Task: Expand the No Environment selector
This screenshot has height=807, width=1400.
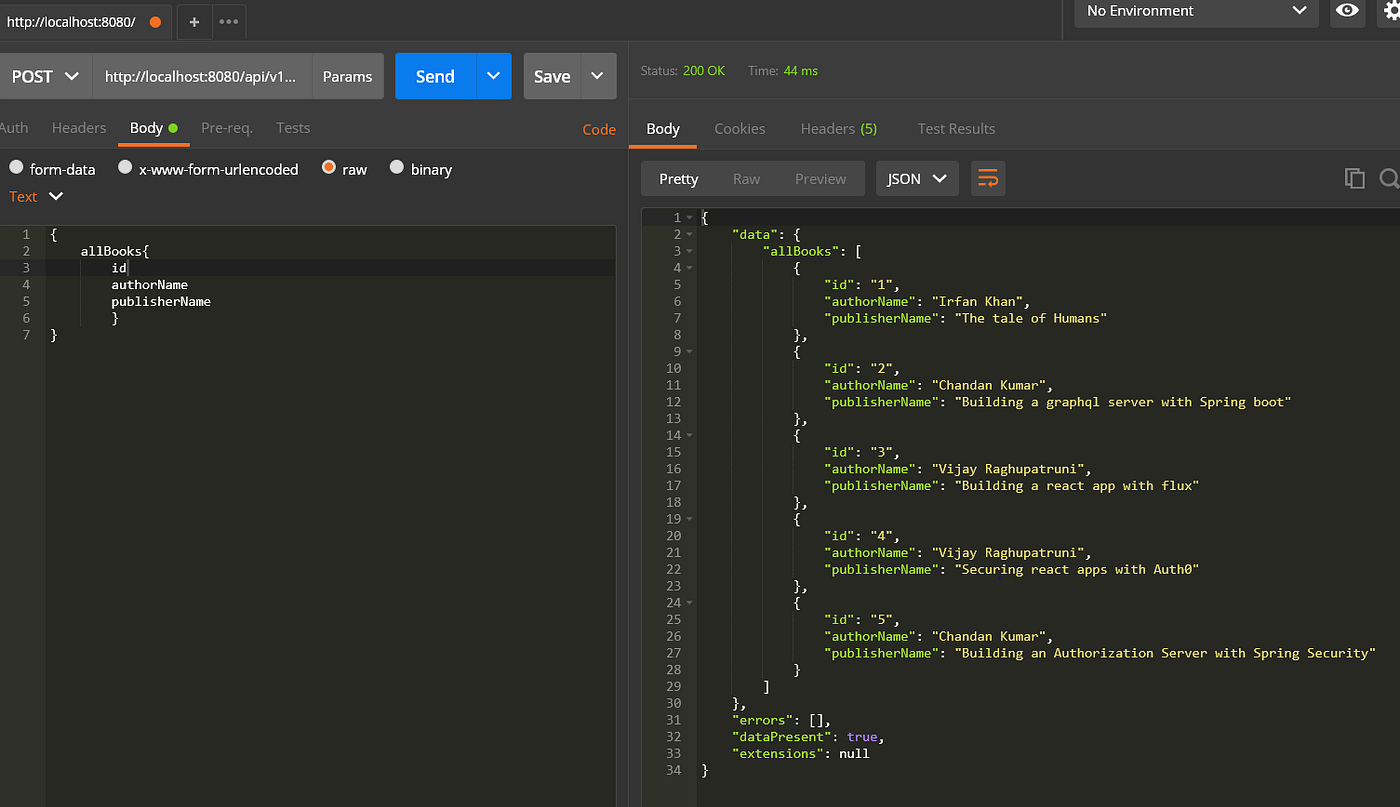Action: pyautogui.click(x=1196, y=11)
